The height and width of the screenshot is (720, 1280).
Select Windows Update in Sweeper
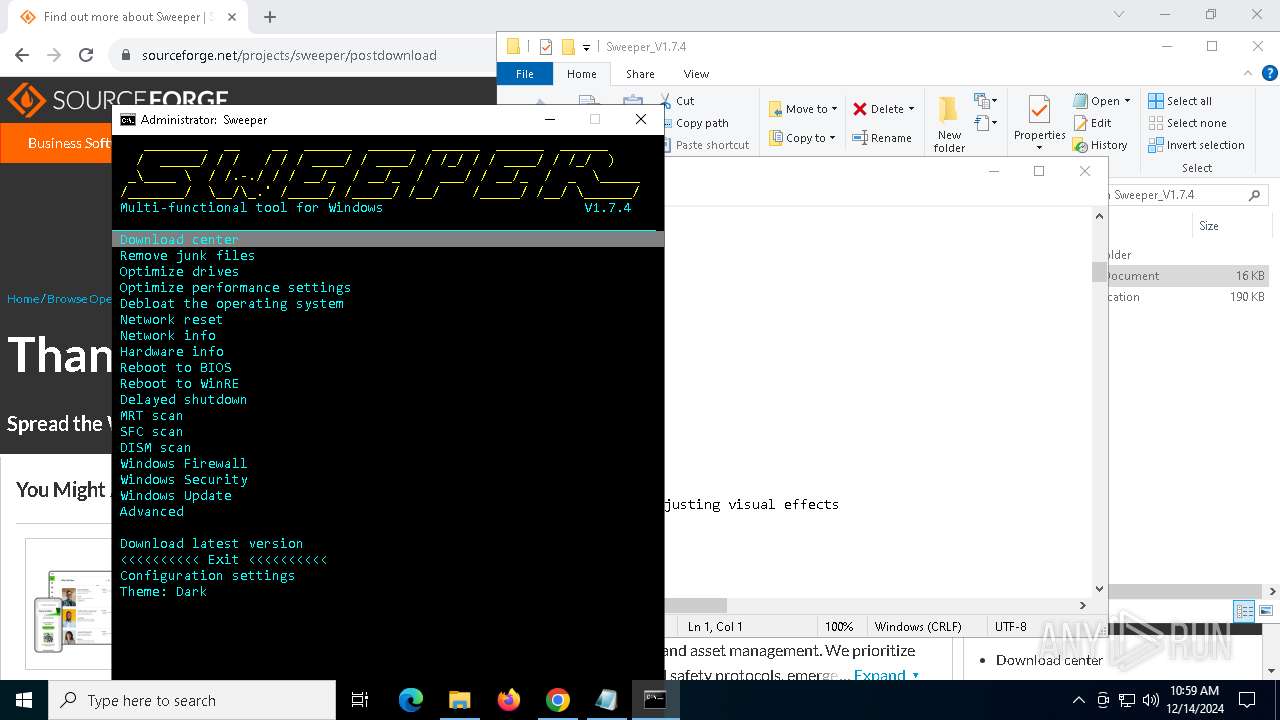tap(175, 496)
